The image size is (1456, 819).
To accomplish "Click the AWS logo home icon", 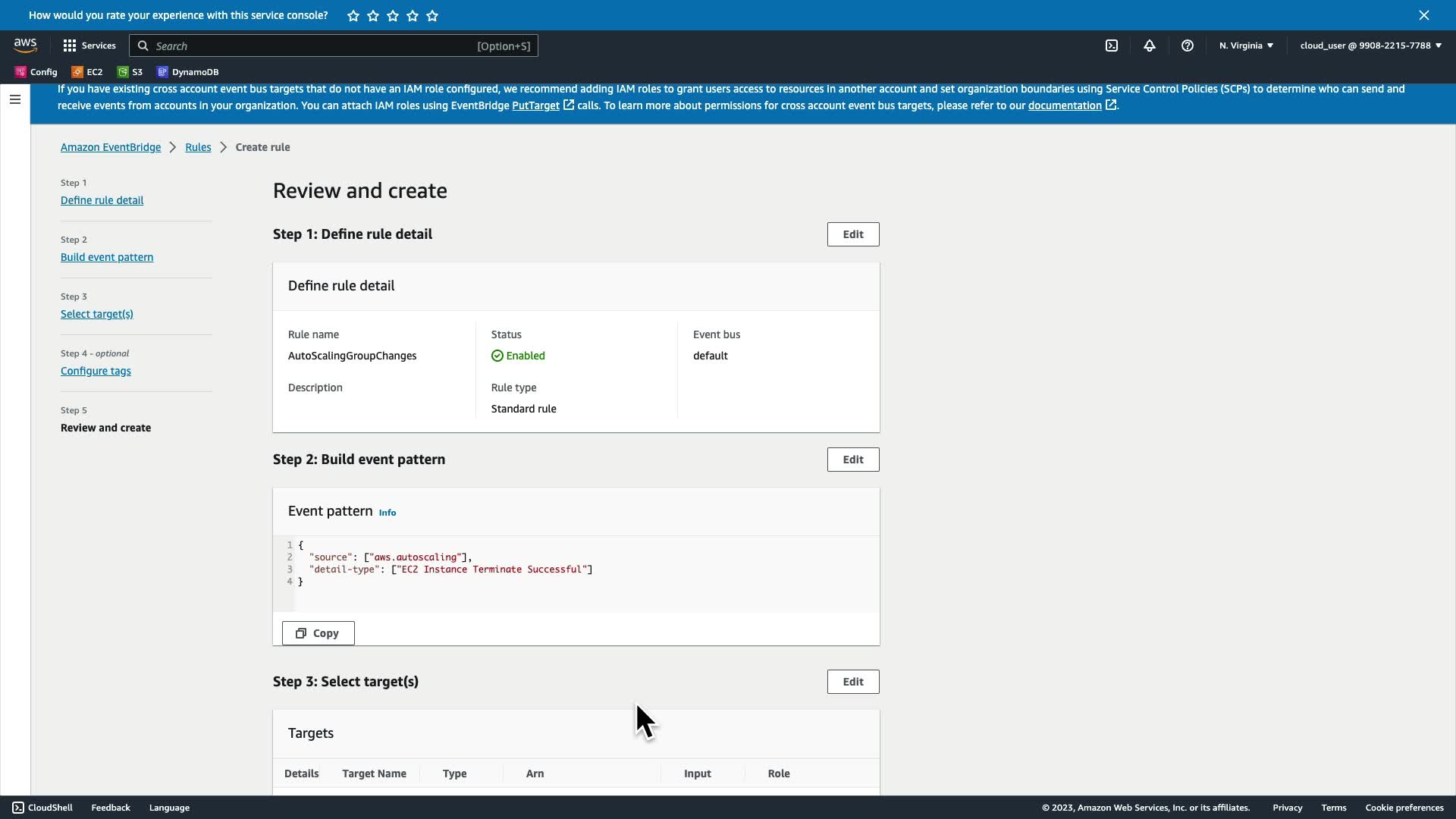I will (x=25, y=45).
